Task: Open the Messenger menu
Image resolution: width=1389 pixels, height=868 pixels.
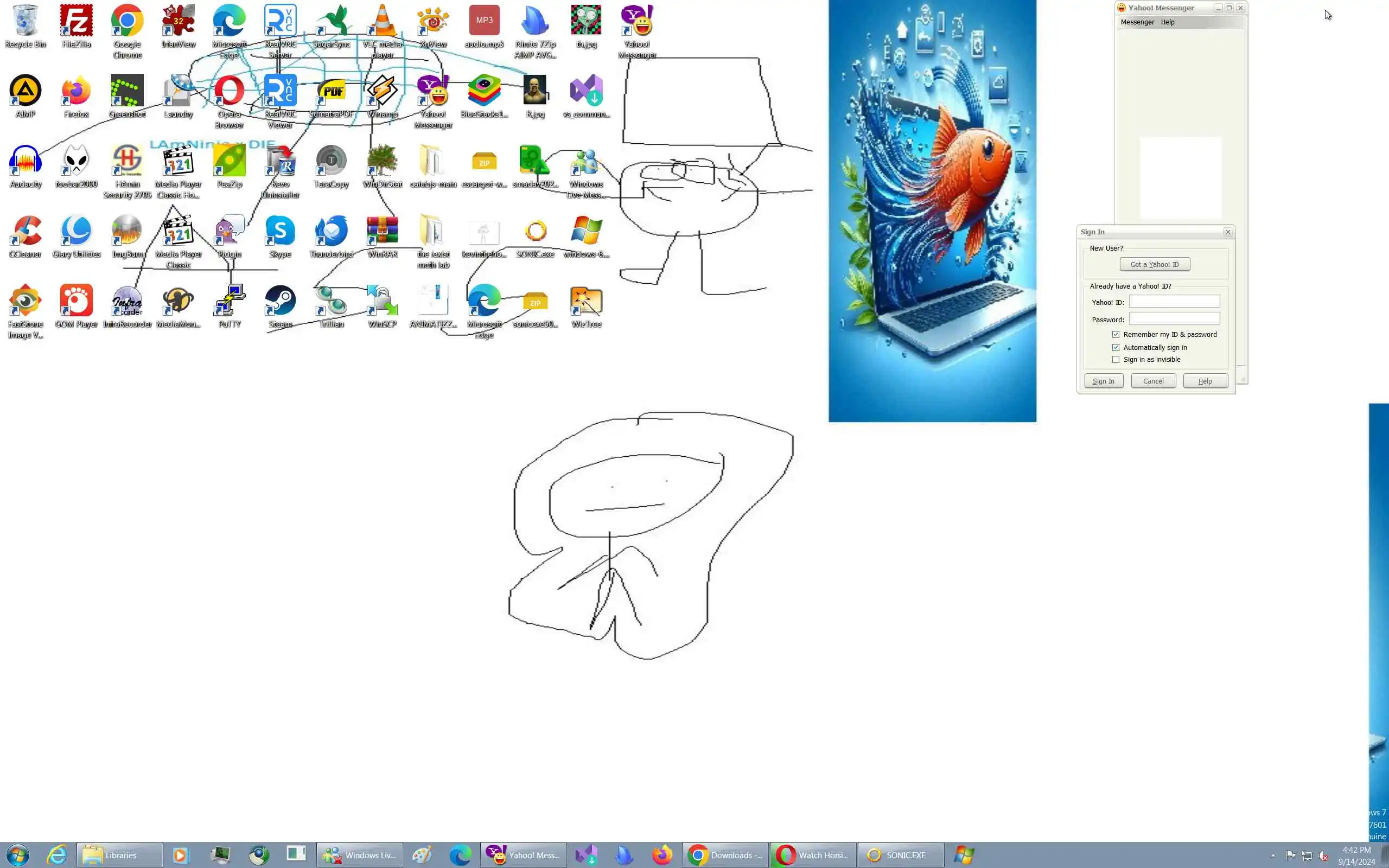Action: (x=1137, y=22)
